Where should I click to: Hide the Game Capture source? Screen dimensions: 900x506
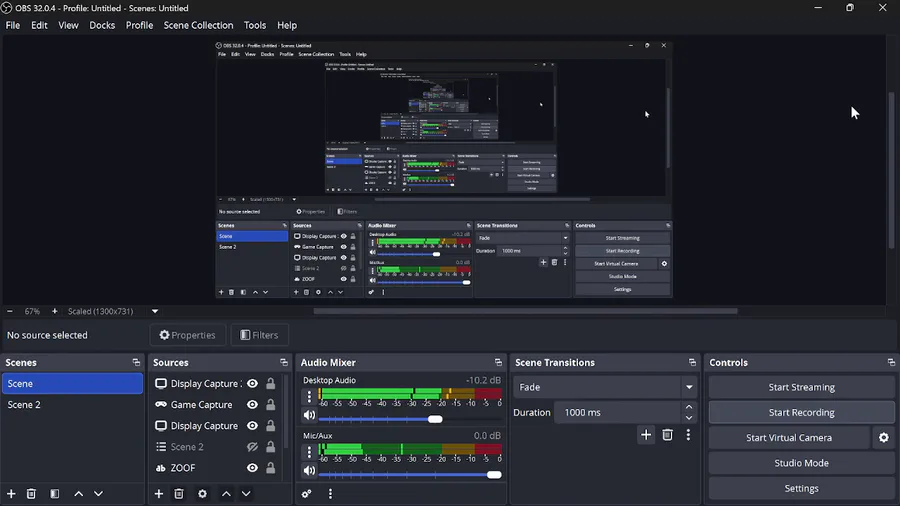pos(252,405)
